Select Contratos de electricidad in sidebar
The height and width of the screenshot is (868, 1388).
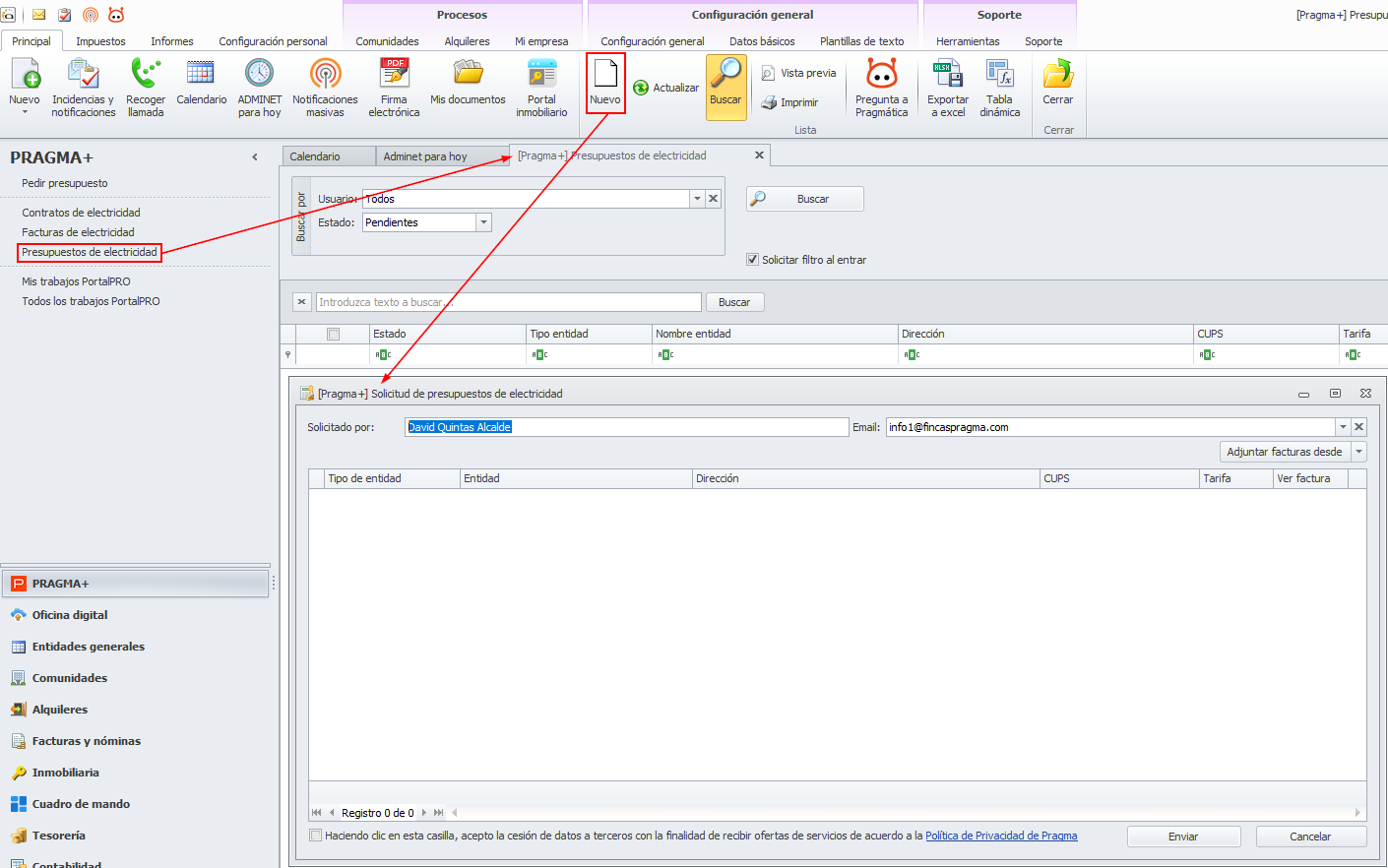(x=81, y=213)
